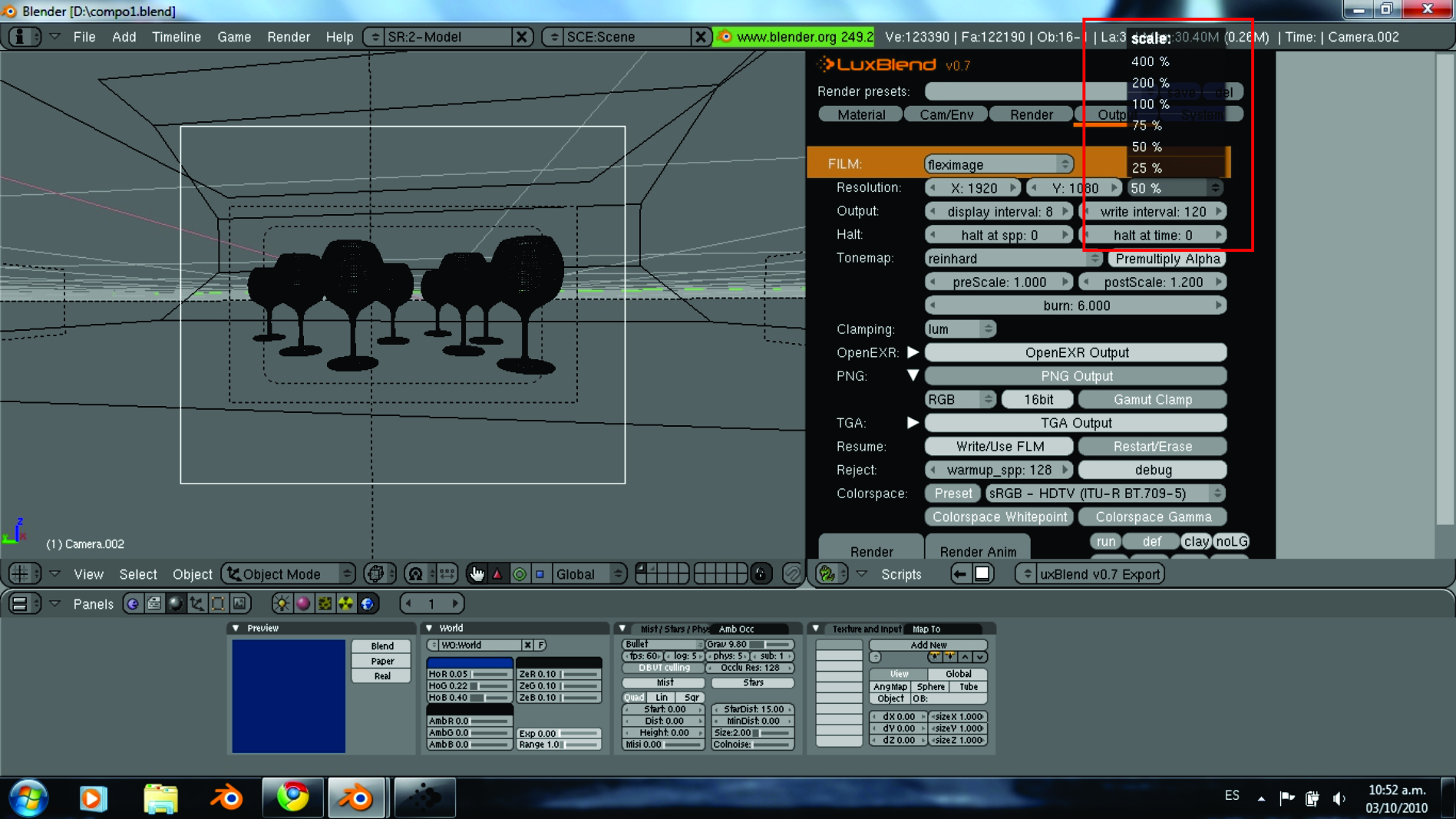Toggle the clay render option
Screen dimensions: 1456x819
(1196, 541)
